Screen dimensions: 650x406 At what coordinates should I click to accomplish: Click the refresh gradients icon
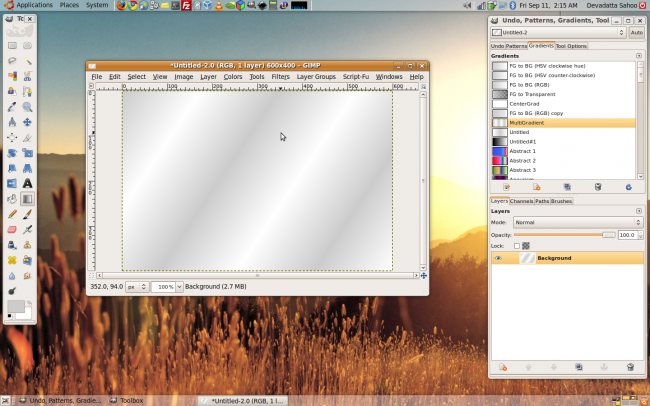click(628, 187)
